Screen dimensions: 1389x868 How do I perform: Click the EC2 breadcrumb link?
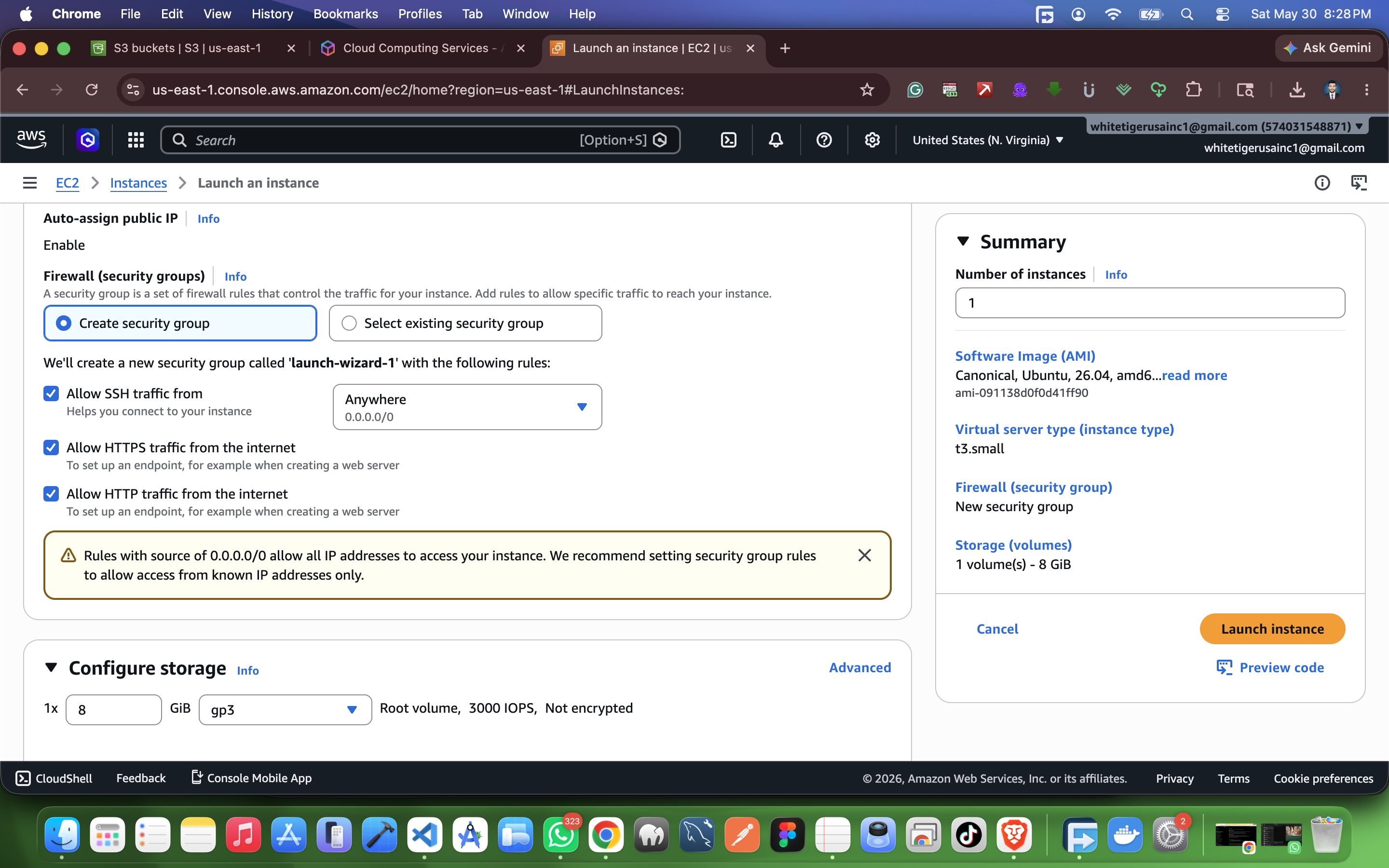click(x=67, y=183)
